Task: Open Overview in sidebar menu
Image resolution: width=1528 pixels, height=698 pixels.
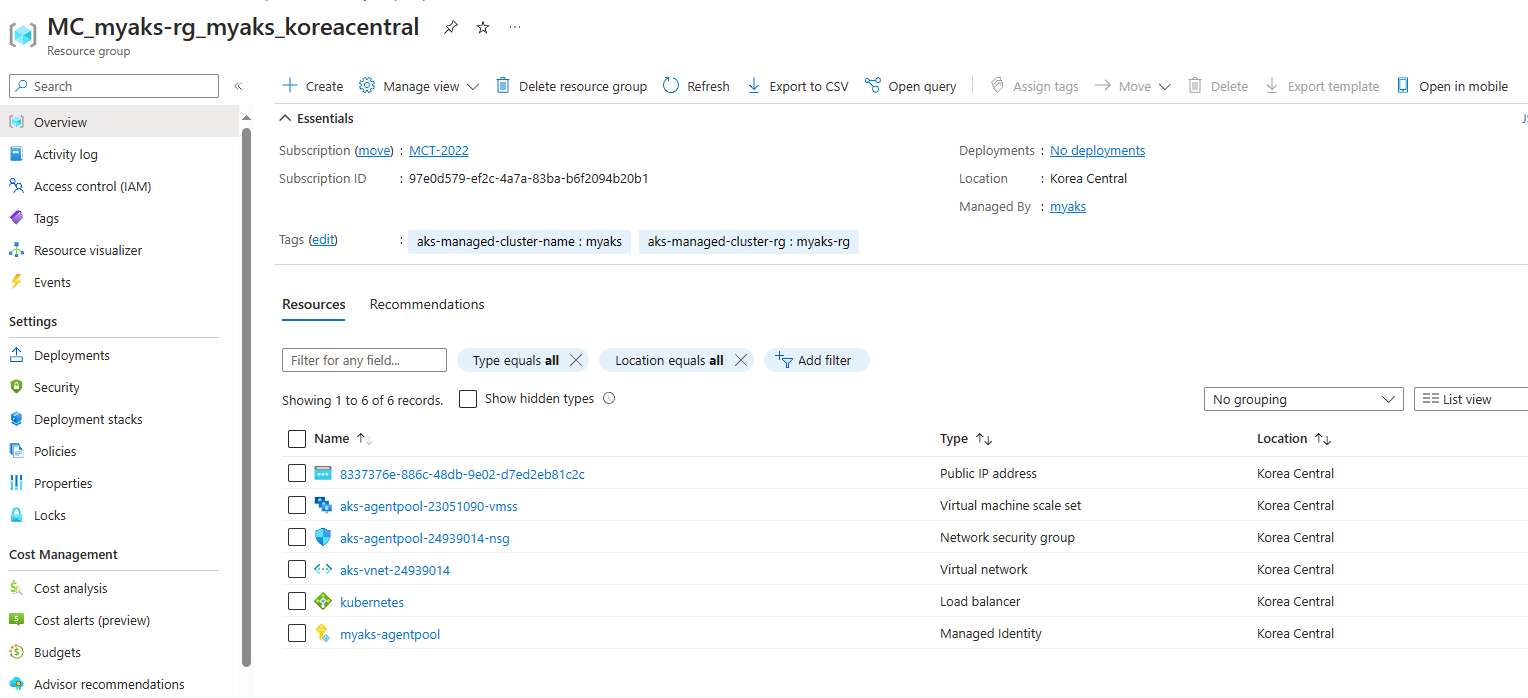Action: click(120, 122)
